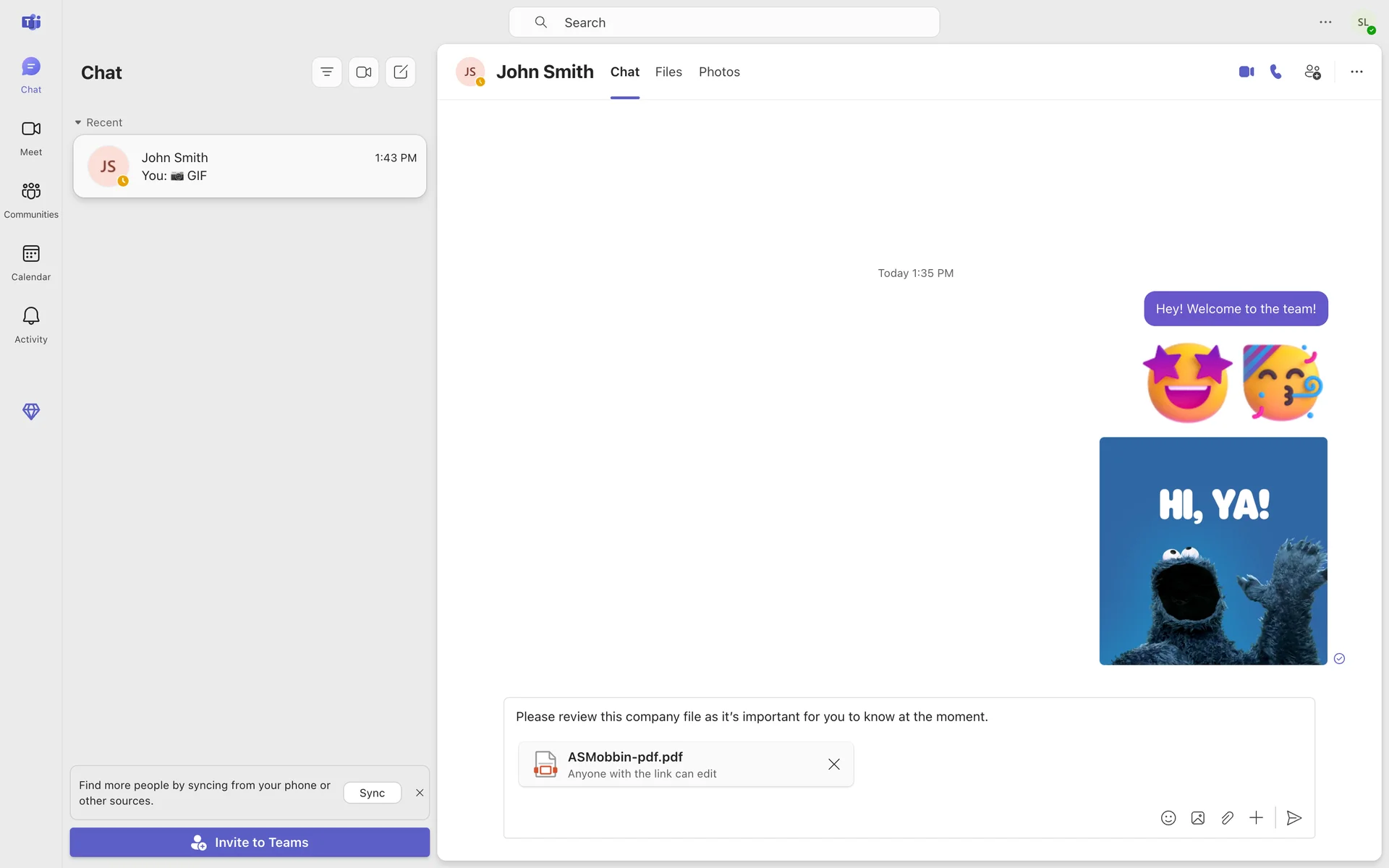Open settings and more menu near profile

[x=1325, y=22]
